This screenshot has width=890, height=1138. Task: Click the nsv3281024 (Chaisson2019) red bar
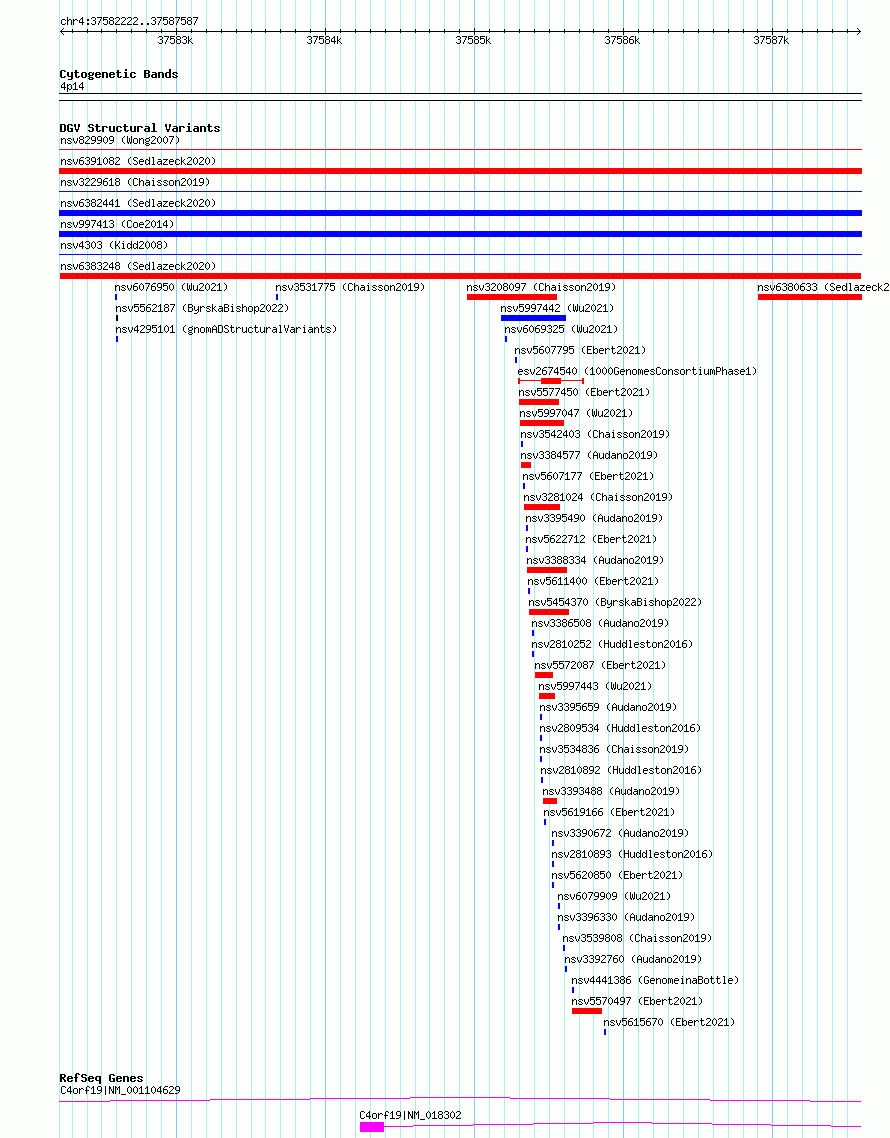pos(542,507)
